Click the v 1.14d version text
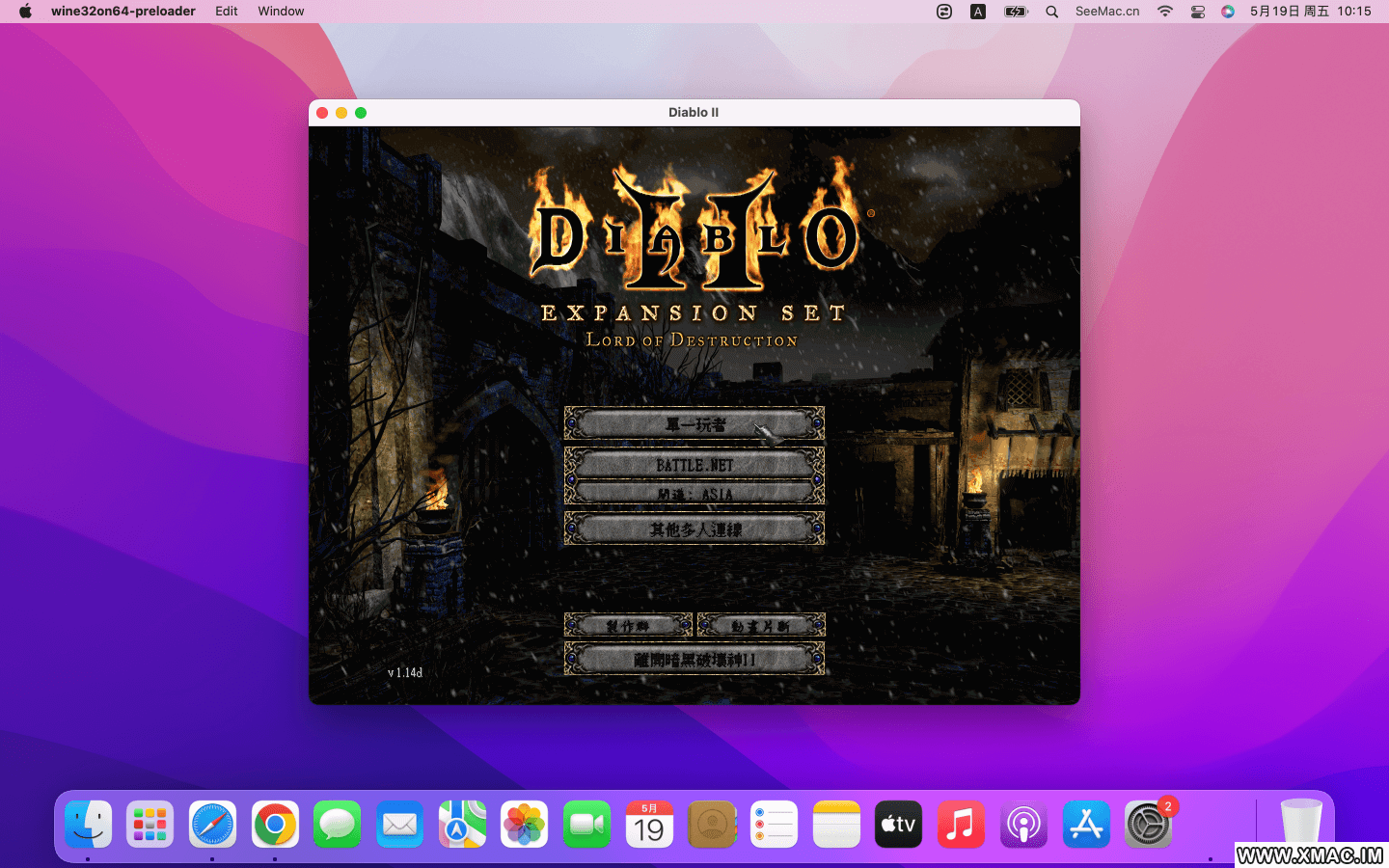 (405, 672)
